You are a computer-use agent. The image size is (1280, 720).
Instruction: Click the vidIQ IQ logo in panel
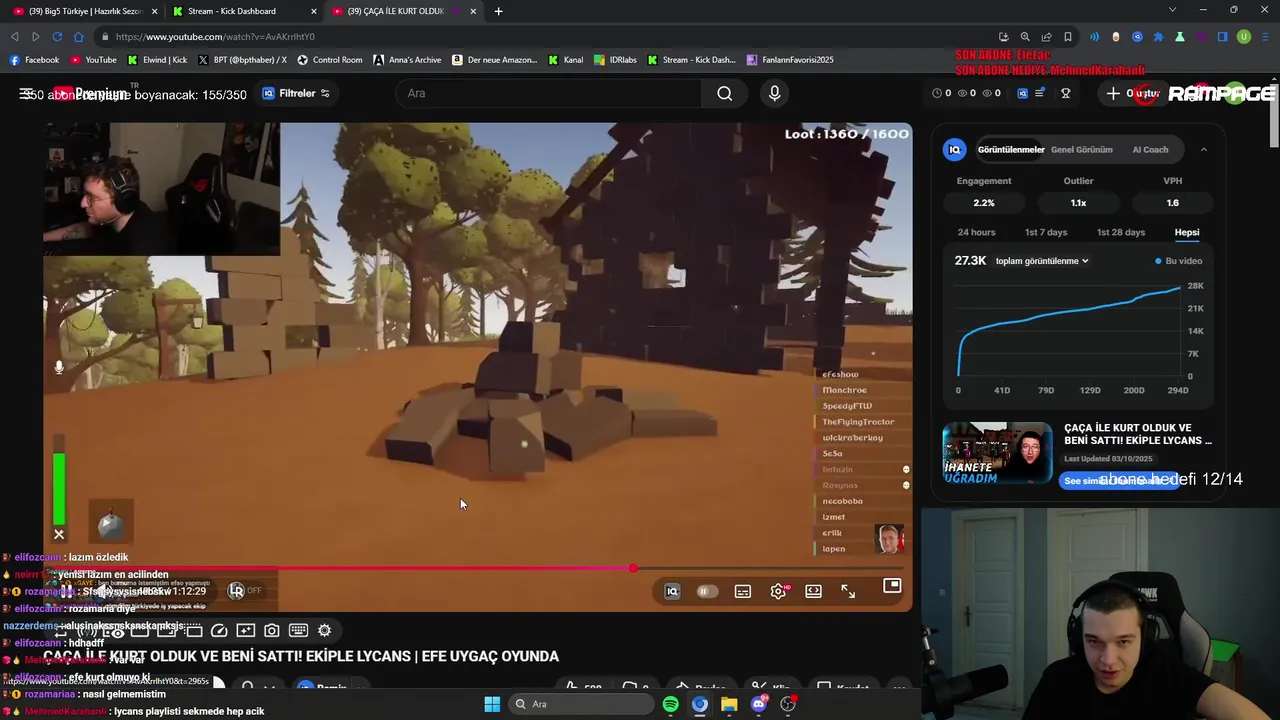tap(954, 150)
